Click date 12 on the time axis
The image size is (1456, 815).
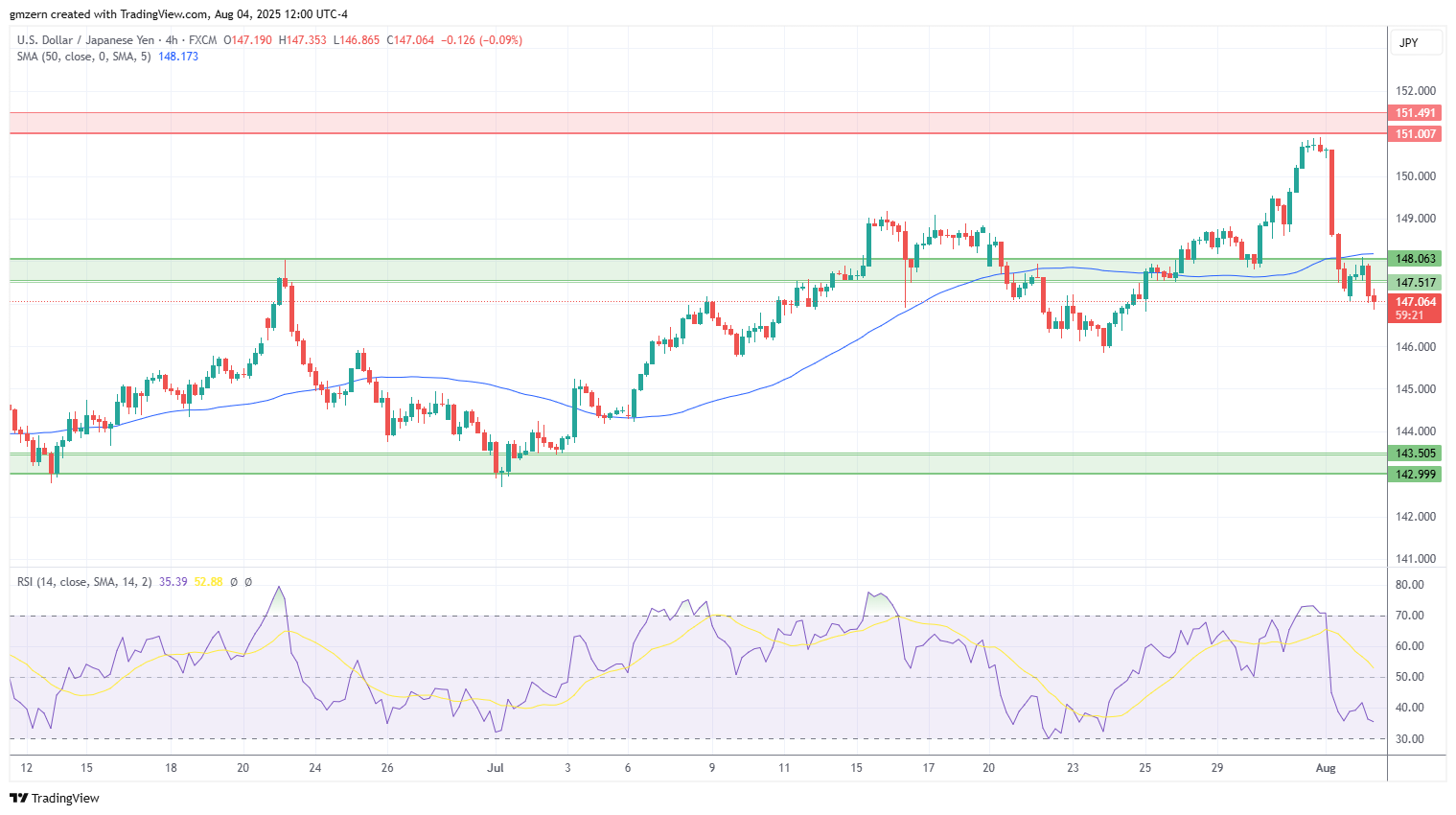coord(27,768)
